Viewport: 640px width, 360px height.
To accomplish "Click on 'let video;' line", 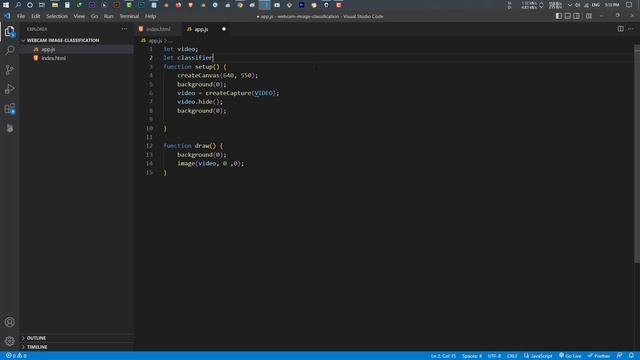I will [181, 49].
